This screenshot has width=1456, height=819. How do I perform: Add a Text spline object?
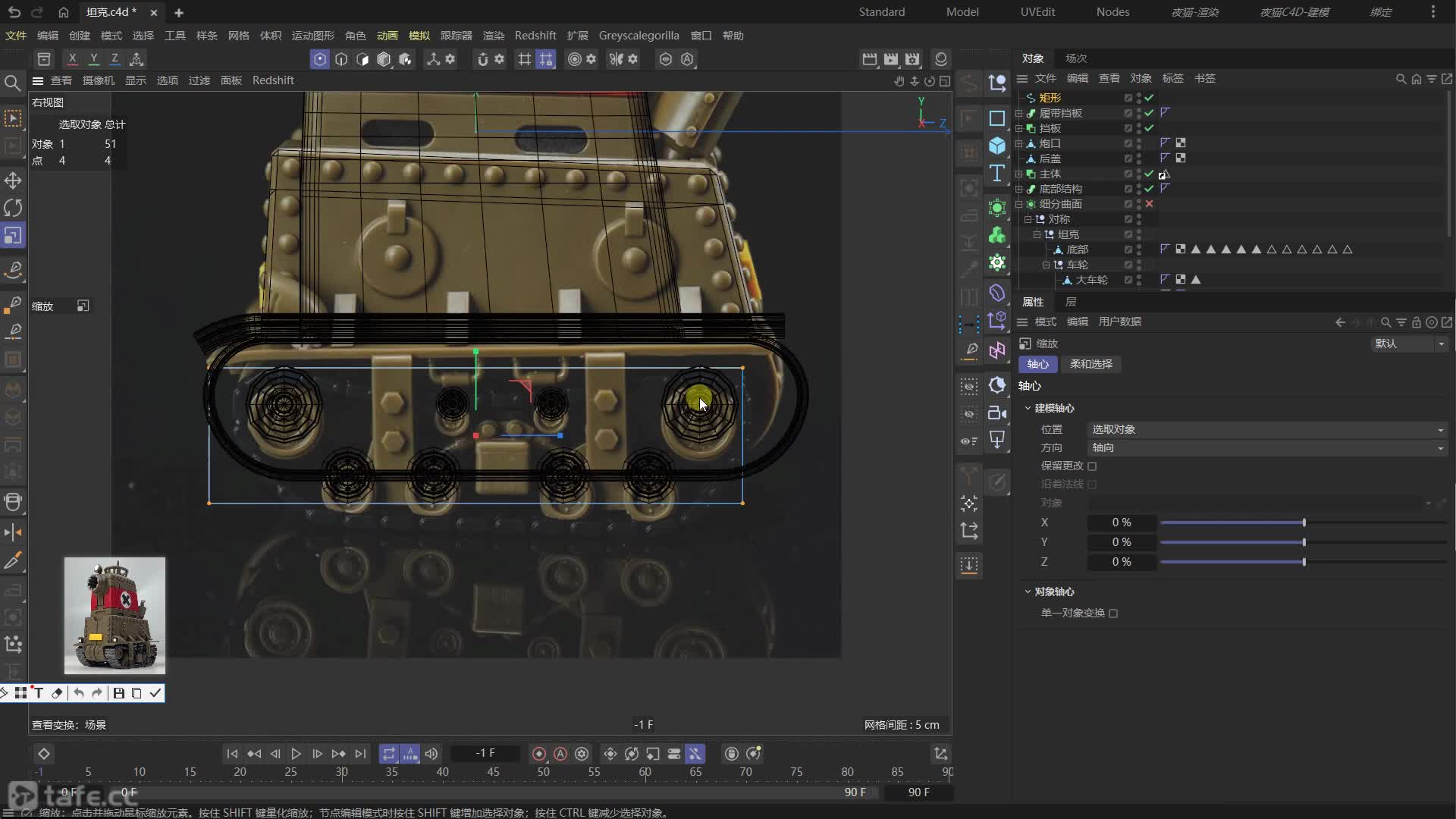(997, 173)
